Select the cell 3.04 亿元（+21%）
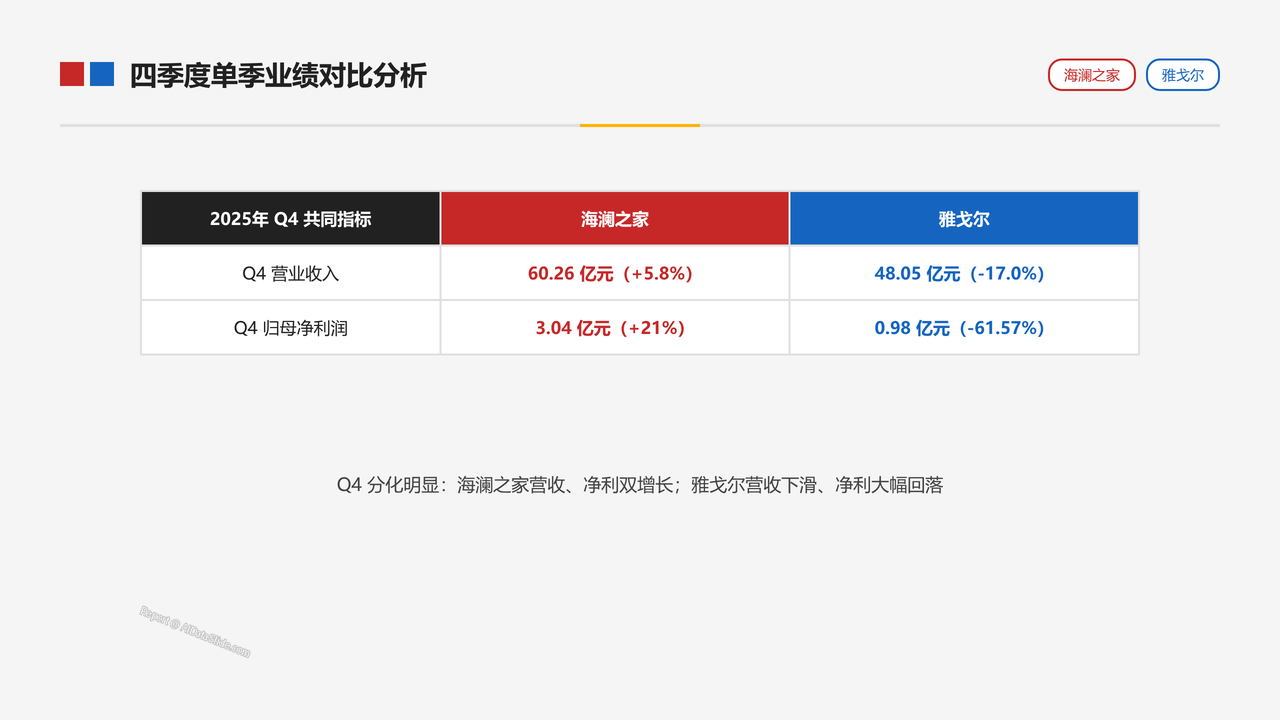The image size is (1280, 720). click(x=615, y=328)
